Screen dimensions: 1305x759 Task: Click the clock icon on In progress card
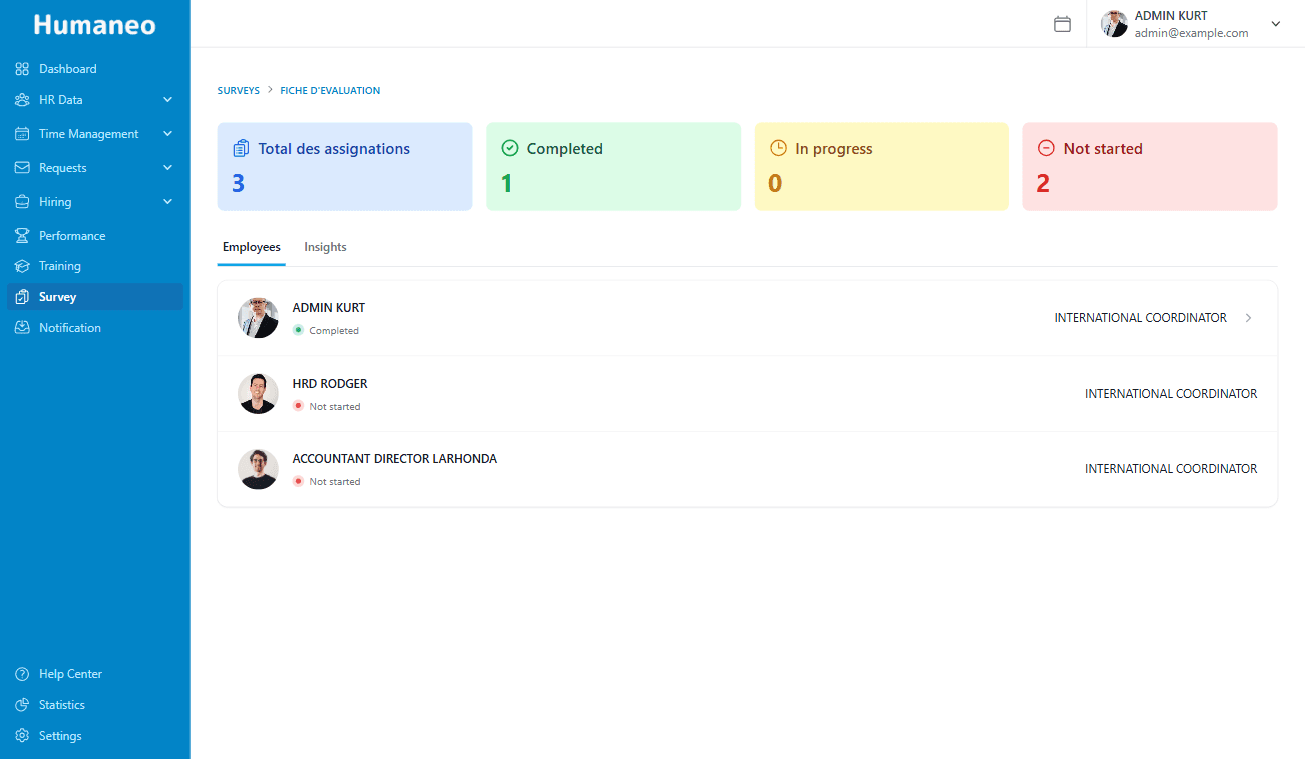[x=778, y=148]
